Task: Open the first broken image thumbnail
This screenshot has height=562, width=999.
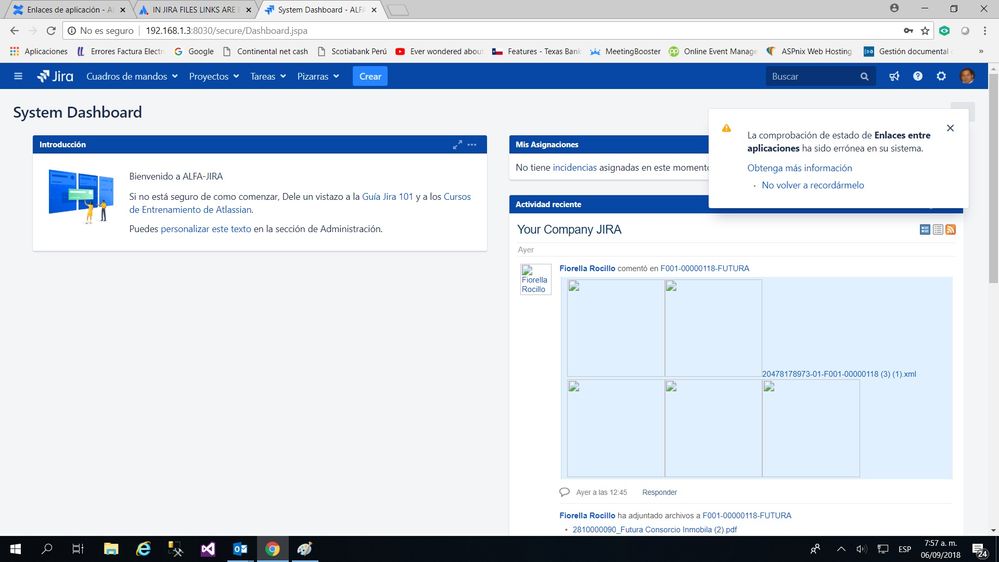Action: [615, 328]
